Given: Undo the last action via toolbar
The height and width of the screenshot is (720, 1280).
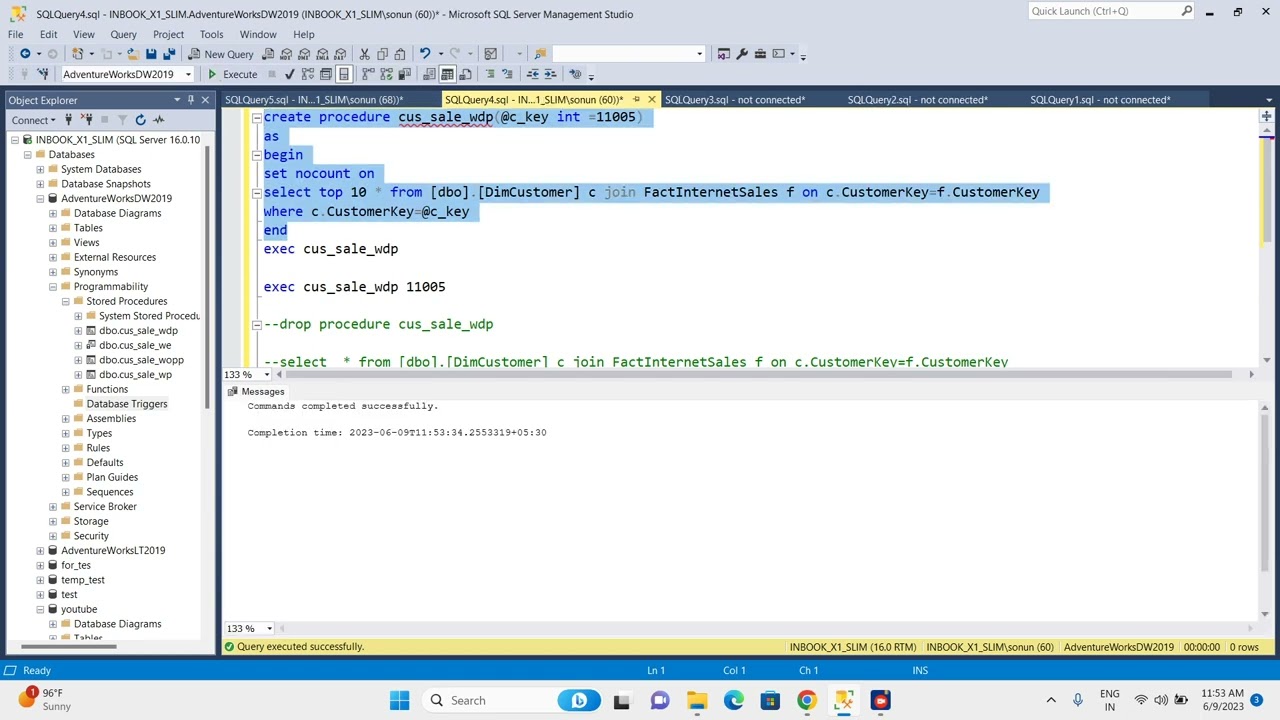Looking at the screenshot, I should tap(425, 54).
